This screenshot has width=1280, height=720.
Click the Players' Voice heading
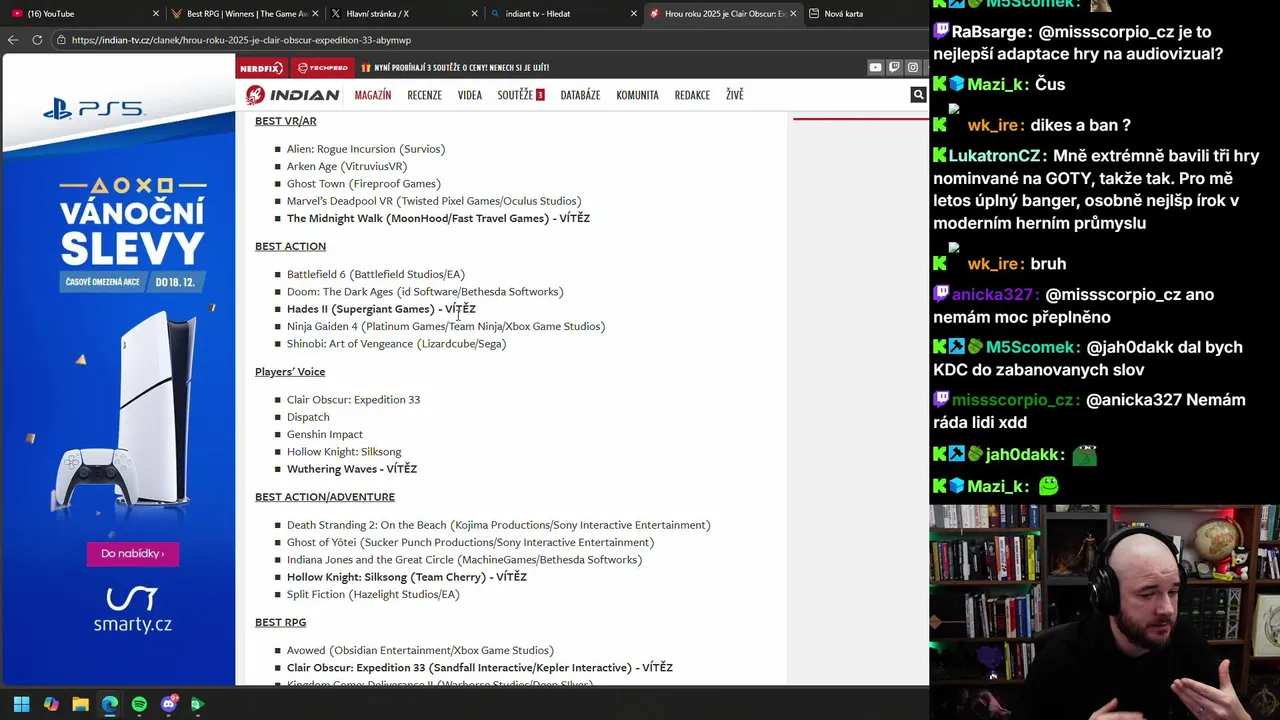[x=290, y=372]
